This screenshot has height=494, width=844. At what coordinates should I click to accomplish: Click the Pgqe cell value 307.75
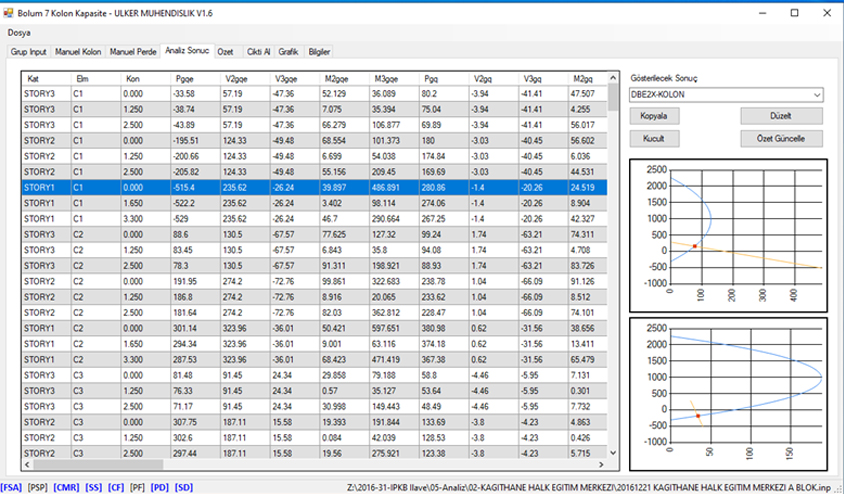195,422
